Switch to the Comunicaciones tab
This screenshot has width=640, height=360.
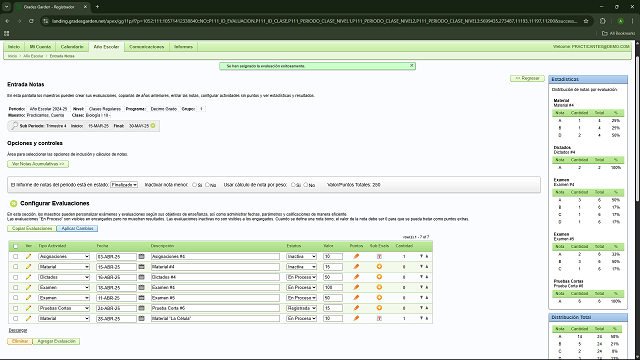[147, 47]
